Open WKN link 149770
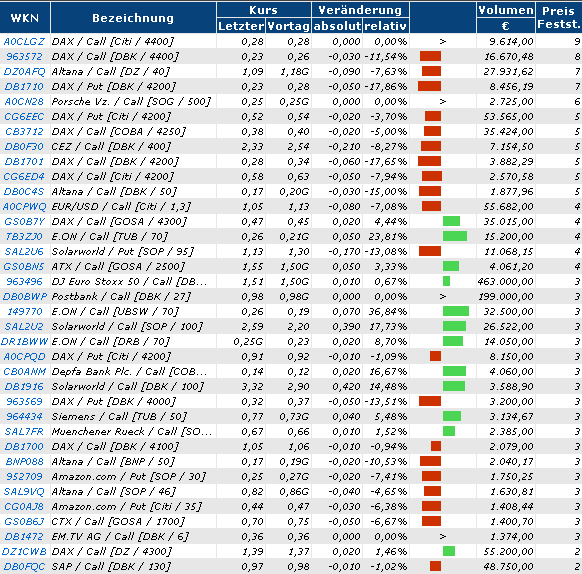 24,312
